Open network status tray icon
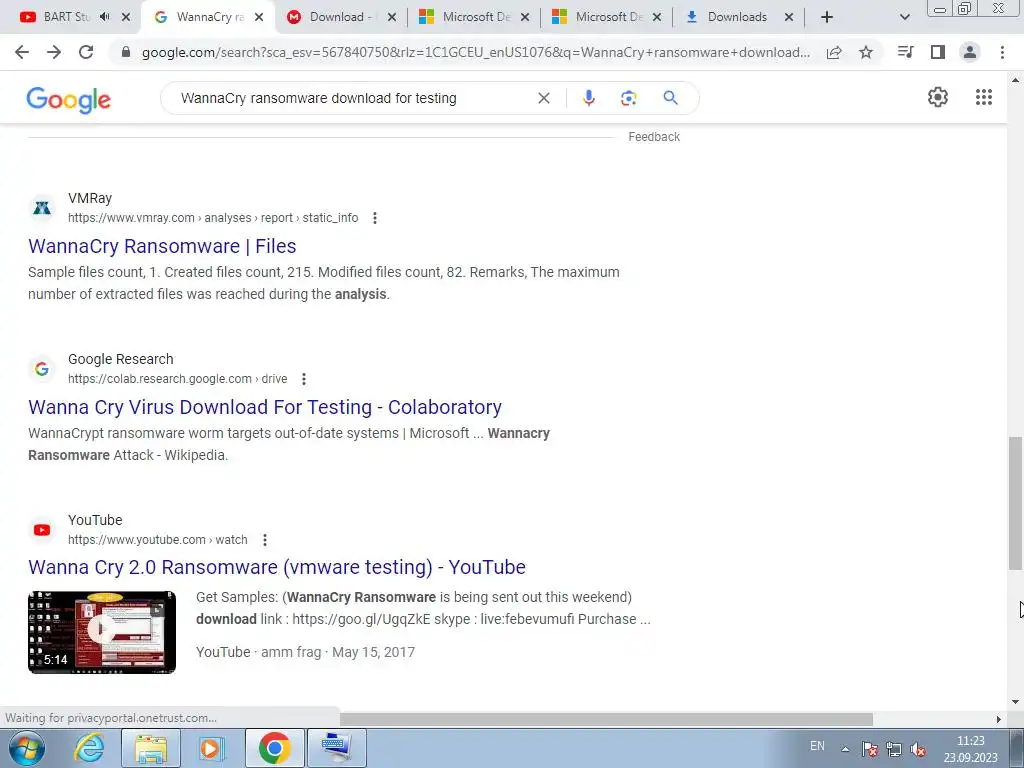 pos(893,749)
